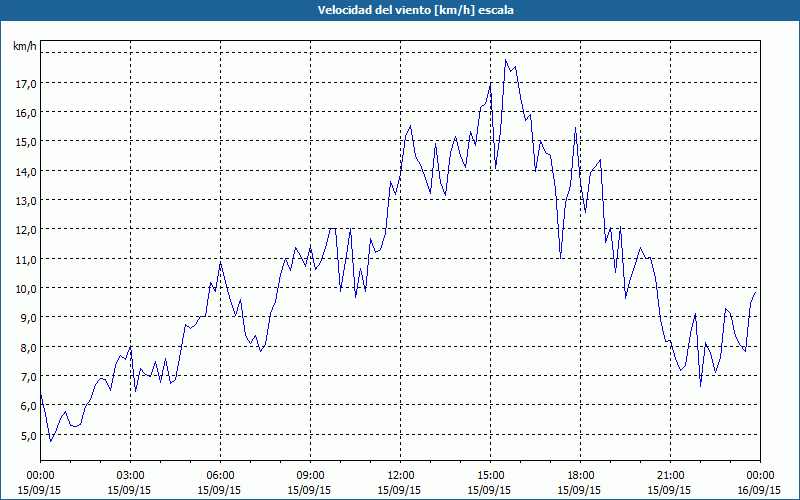
Task: Click the 15/09/15 date under 21:00
Action: click(x=669, y=490)
